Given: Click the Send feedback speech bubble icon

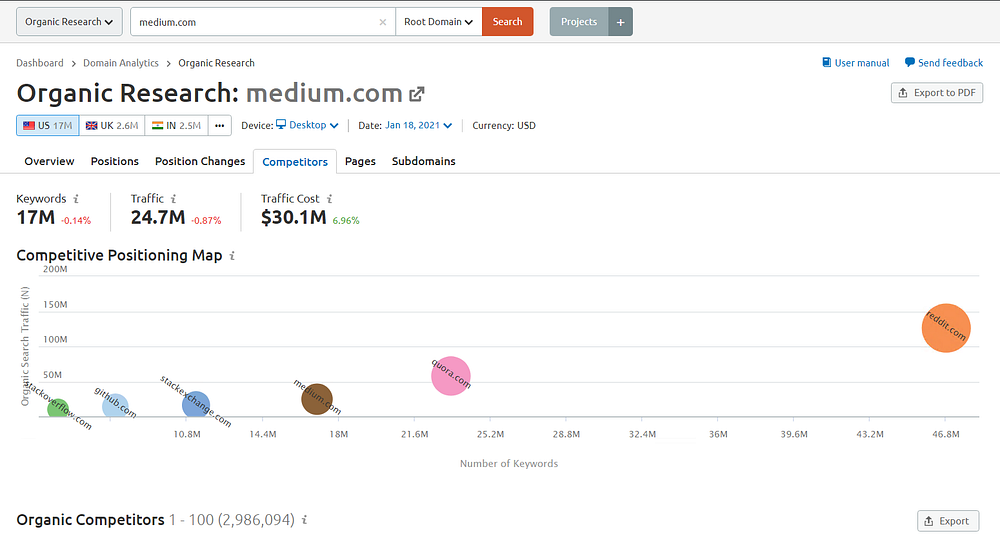Looking at the screenshot, I should coord(910,63).
